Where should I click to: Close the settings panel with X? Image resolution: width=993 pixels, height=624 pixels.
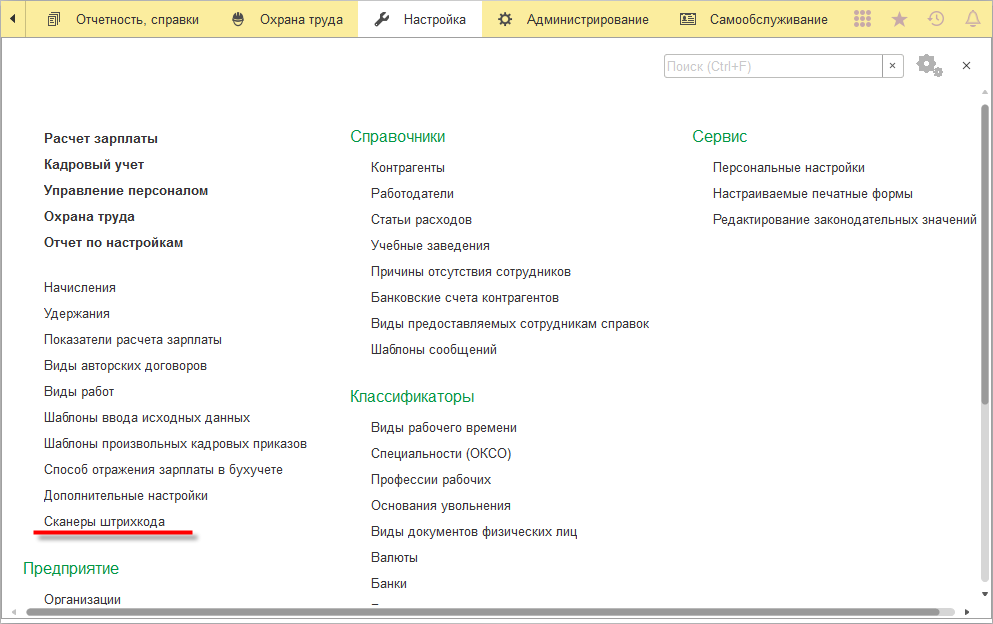point(966,65)
